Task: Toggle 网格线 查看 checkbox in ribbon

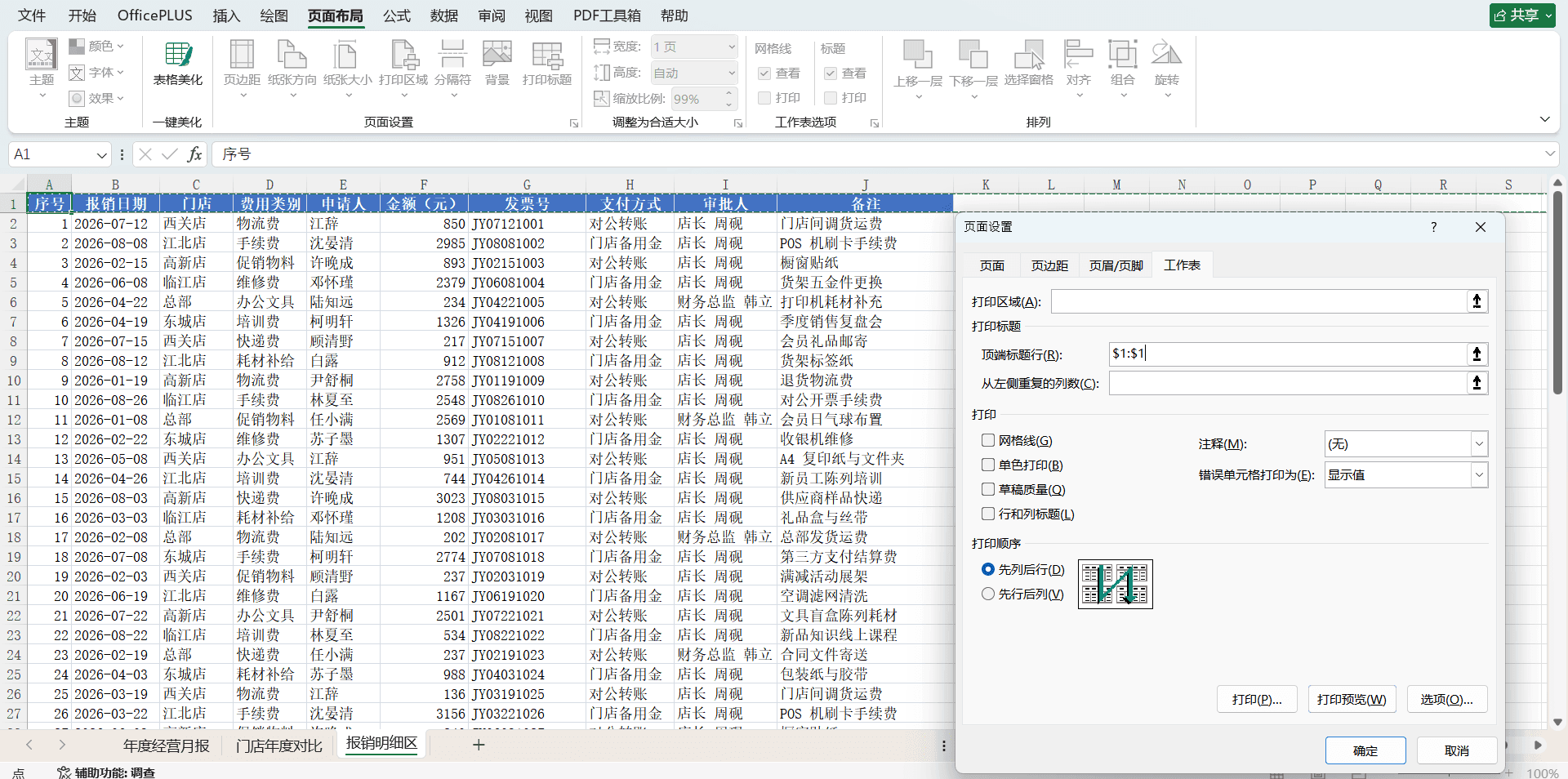Action: (764, 73)
